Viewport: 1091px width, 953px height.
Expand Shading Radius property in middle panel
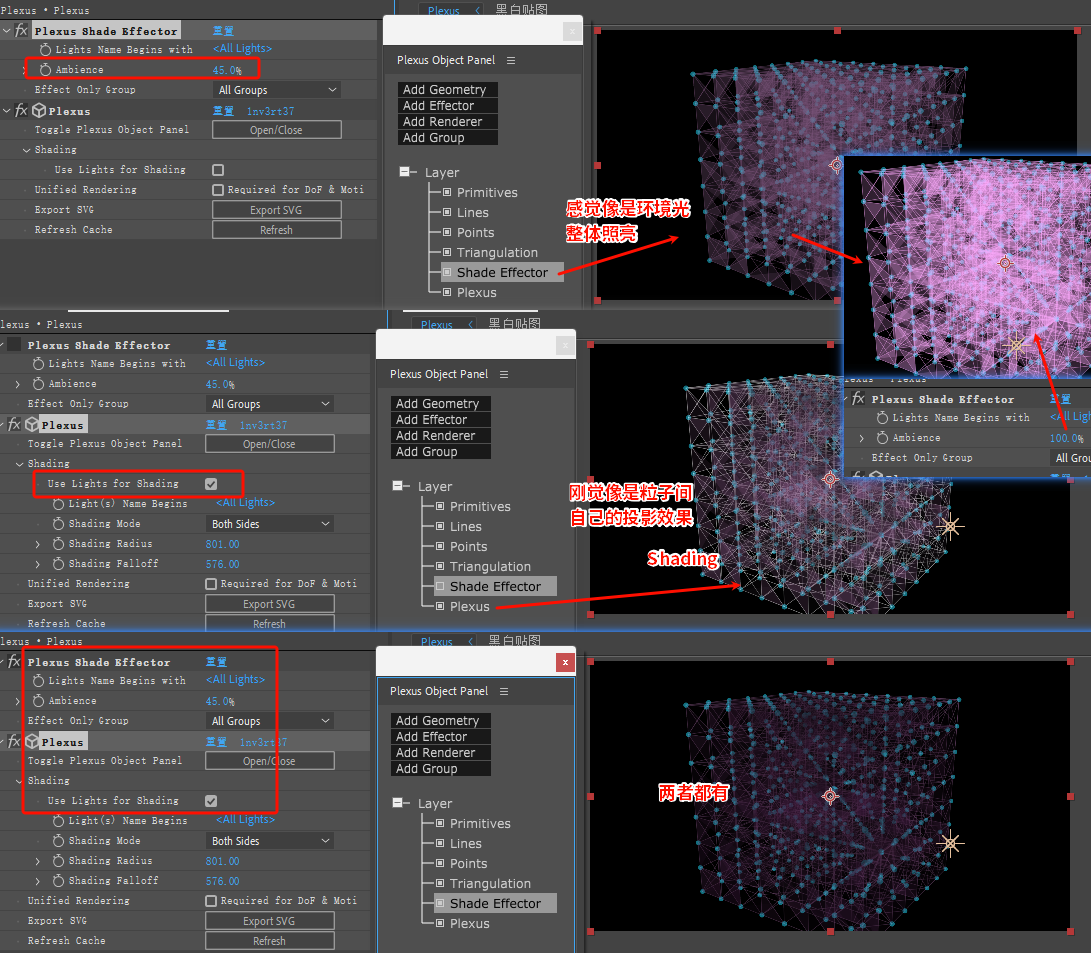tap(38, 544)
